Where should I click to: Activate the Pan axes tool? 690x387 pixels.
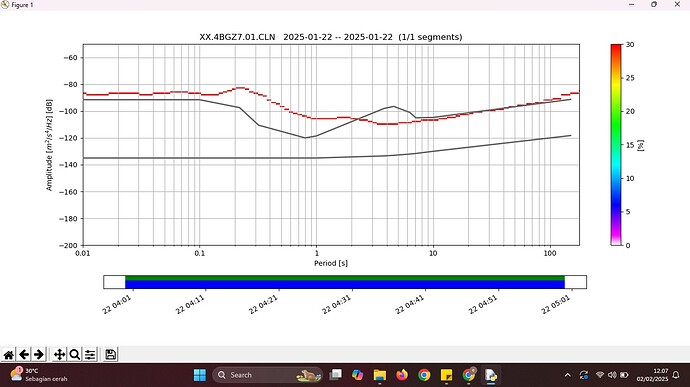pyautogui.click(x=59, y=354)
